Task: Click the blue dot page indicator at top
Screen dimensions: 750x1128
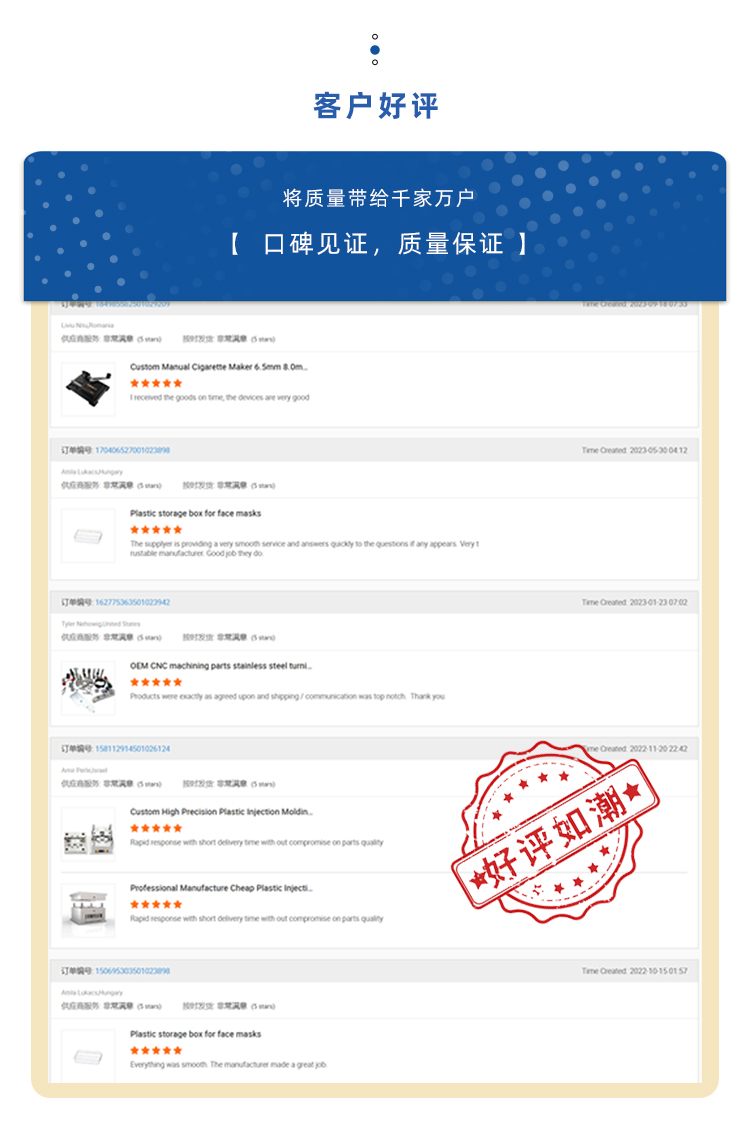Action: click(x=375, y=50)
